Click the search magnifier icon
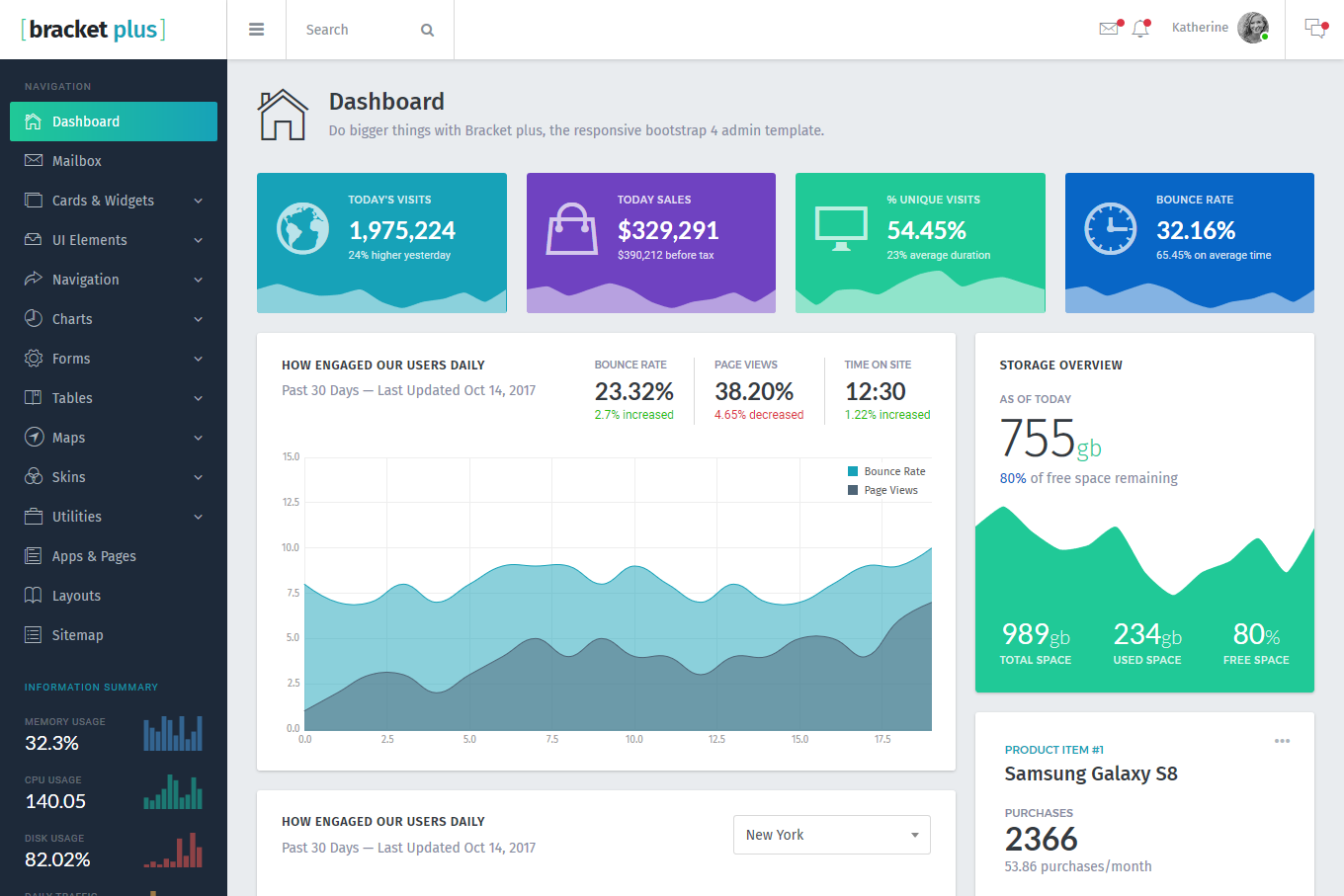The height and width of the screenshot is (896, 1344). 427,31
